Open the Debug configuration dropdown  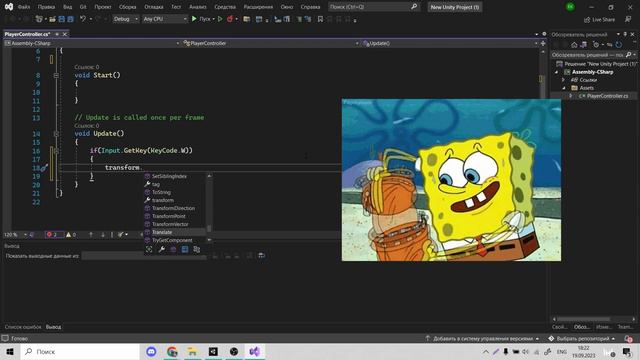pyautogui.click(x=125, y=19)
